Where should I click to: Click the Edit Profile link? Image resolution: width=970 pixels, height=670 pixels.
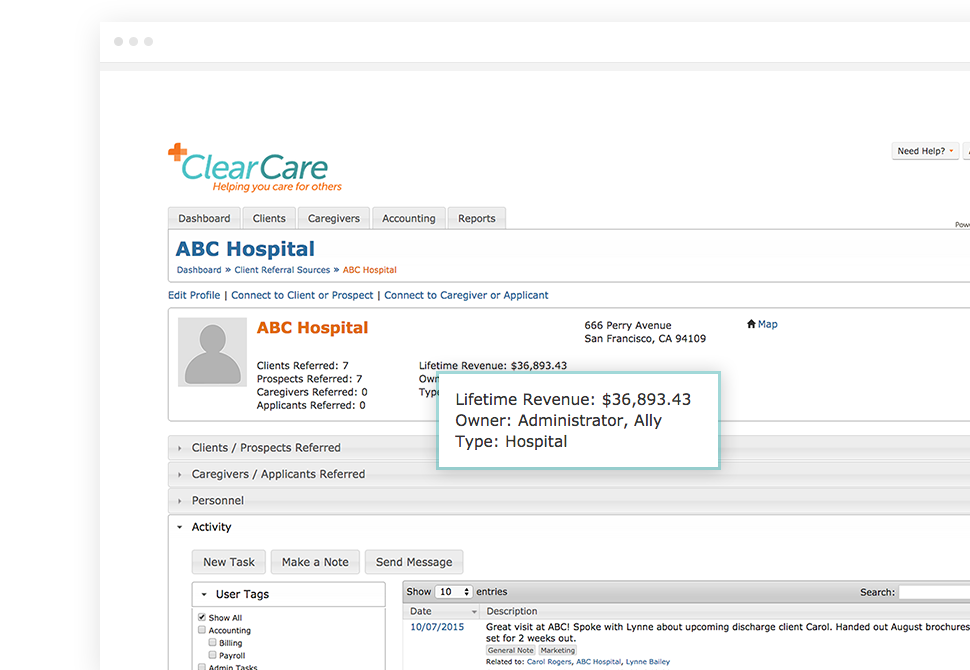[x=194, y=295]
